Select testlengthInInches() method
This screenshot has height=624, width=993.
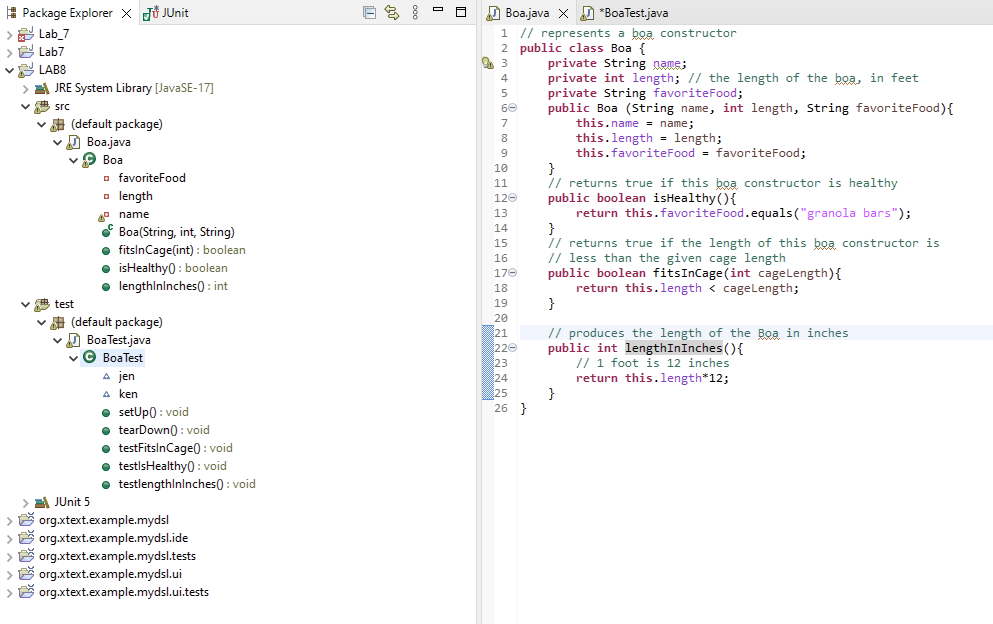[x=187, y=484]
